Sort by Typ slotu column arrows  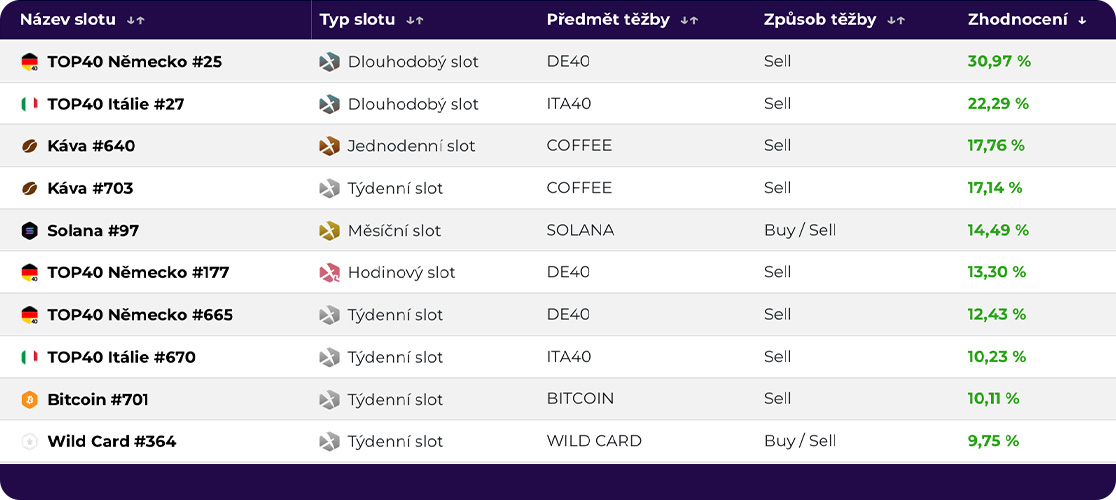coord(415,20)
